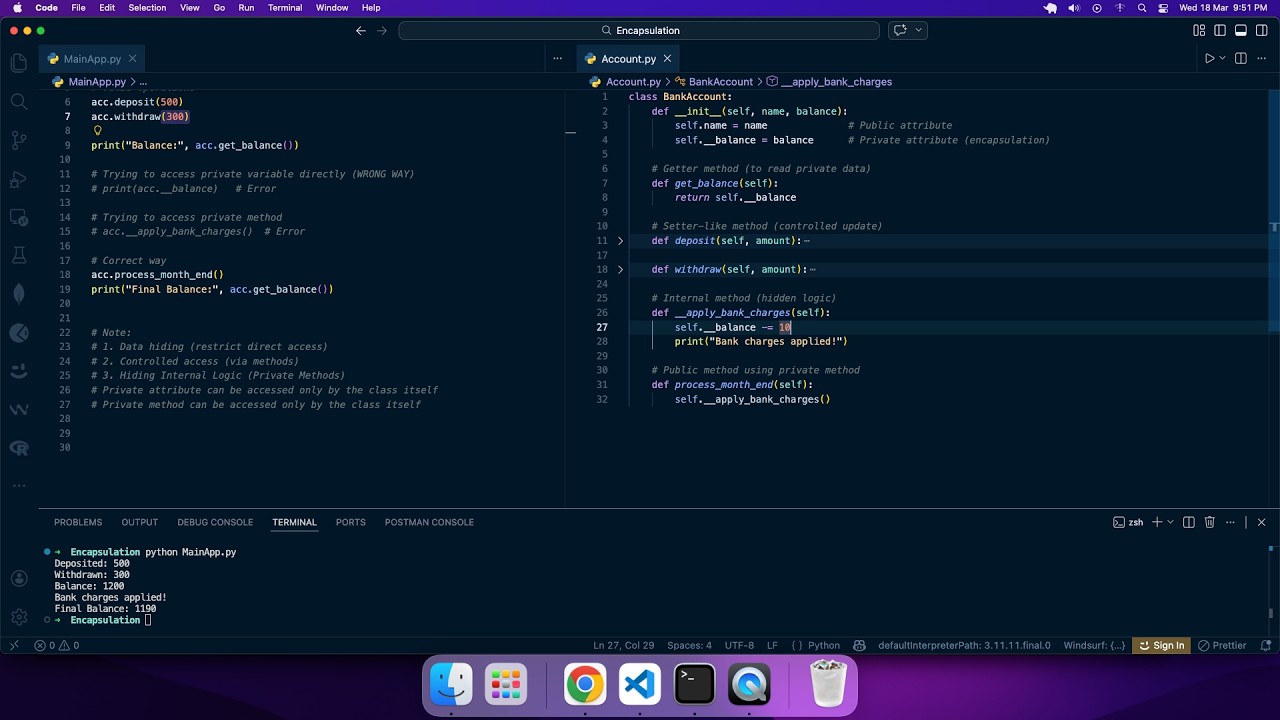
Task: Kill terminal with the trash icon
Action: [1209, 522]
